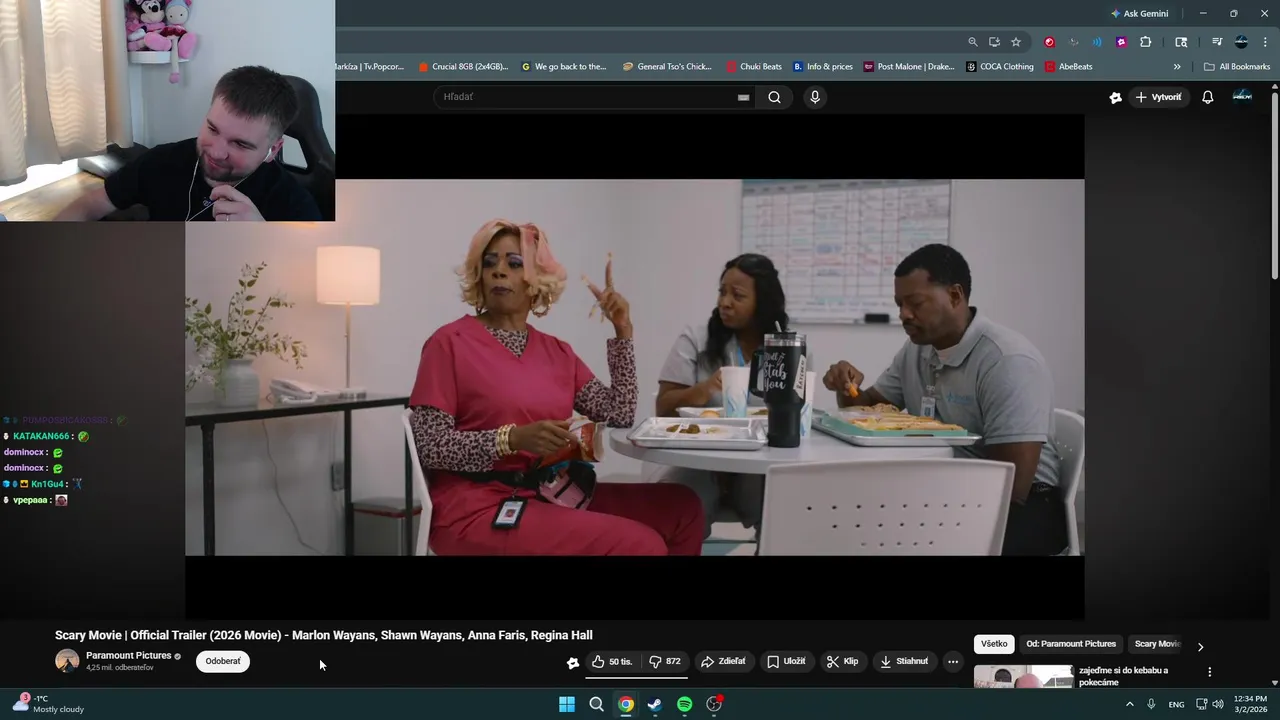
Task: Open the 'zajeďme si do kebabu' video thumbnail
Action: point(1023,677)
